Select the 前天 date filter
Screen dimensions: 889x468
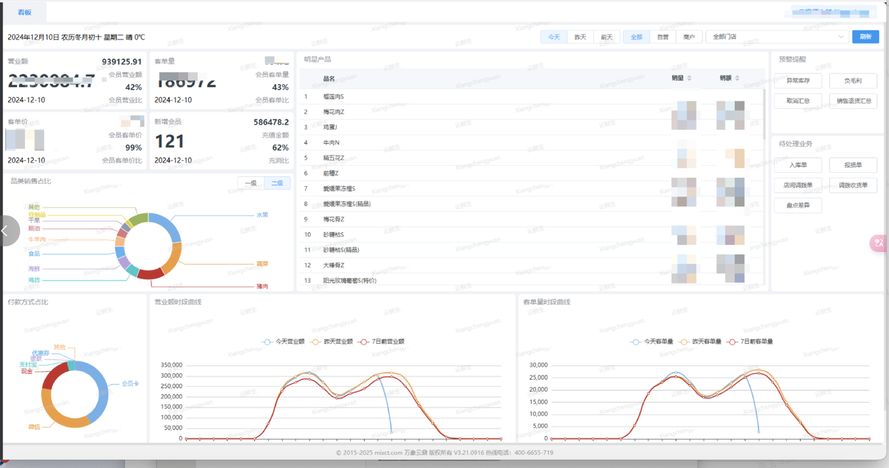606,37
